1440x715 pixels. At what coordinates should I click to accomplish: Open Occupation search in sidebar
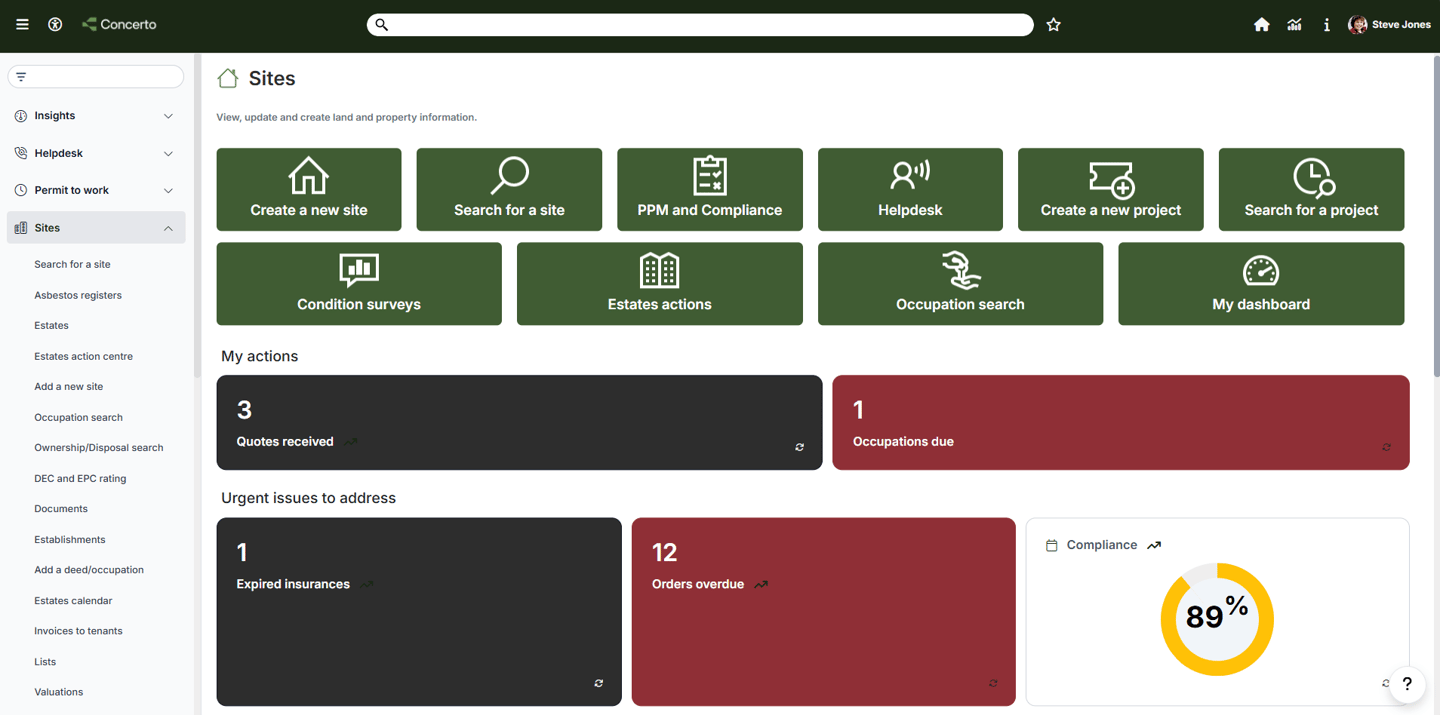(x=78, y=417)
